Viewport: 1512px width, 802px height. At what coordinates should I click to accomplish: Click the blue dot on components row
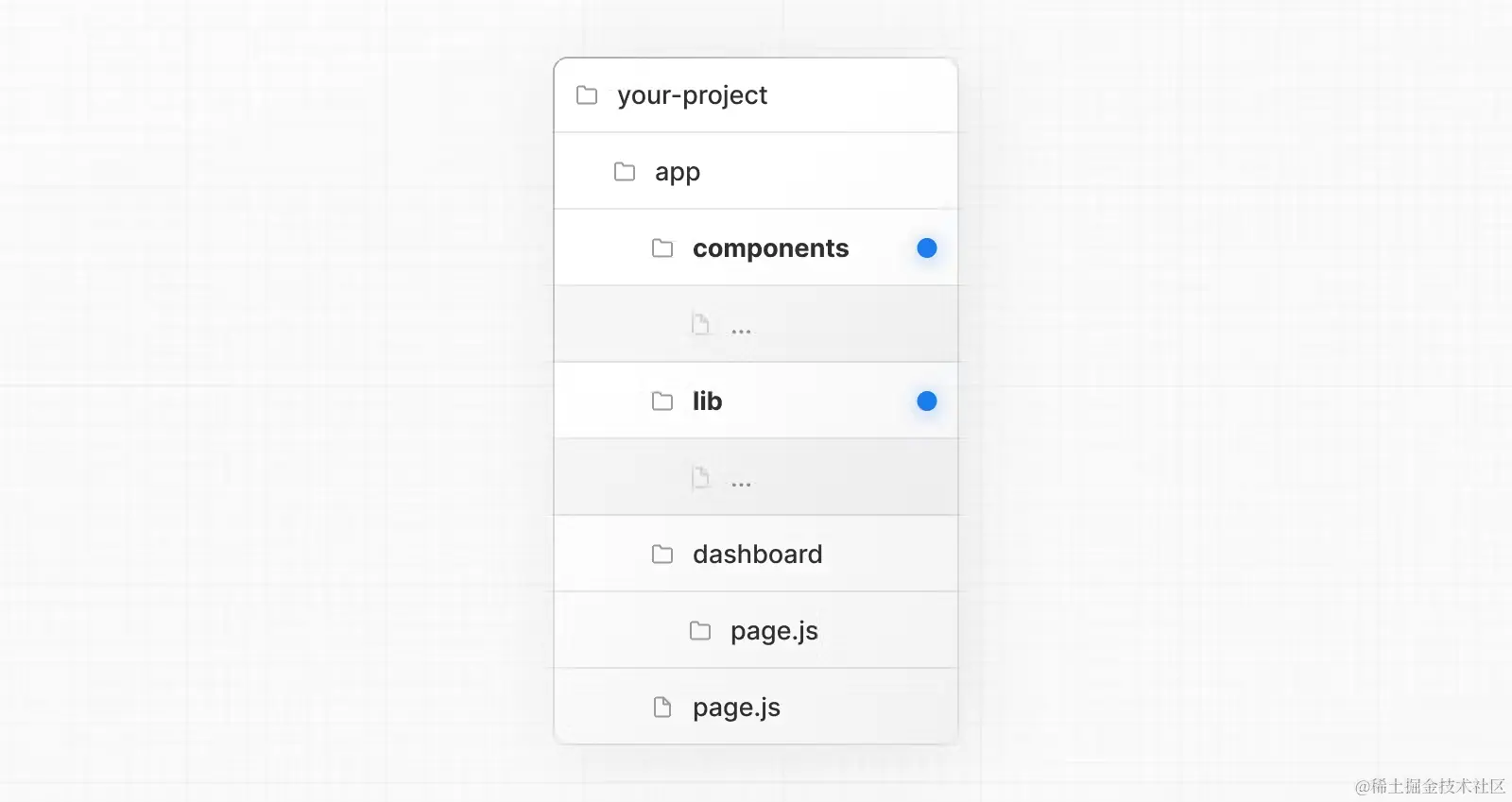(x=927, y=247)
